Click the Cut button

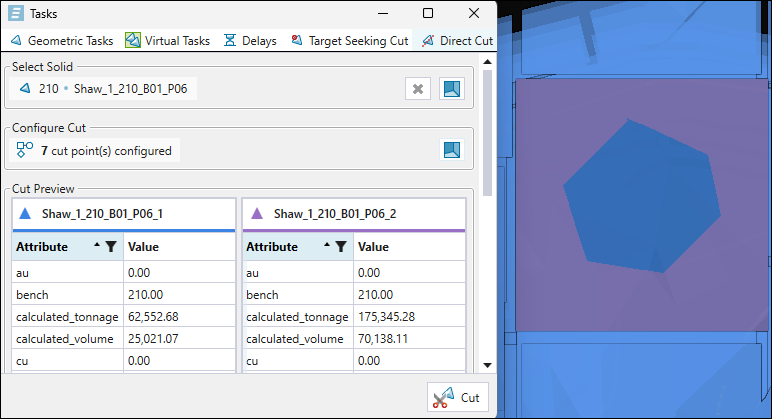coord(458,397)
